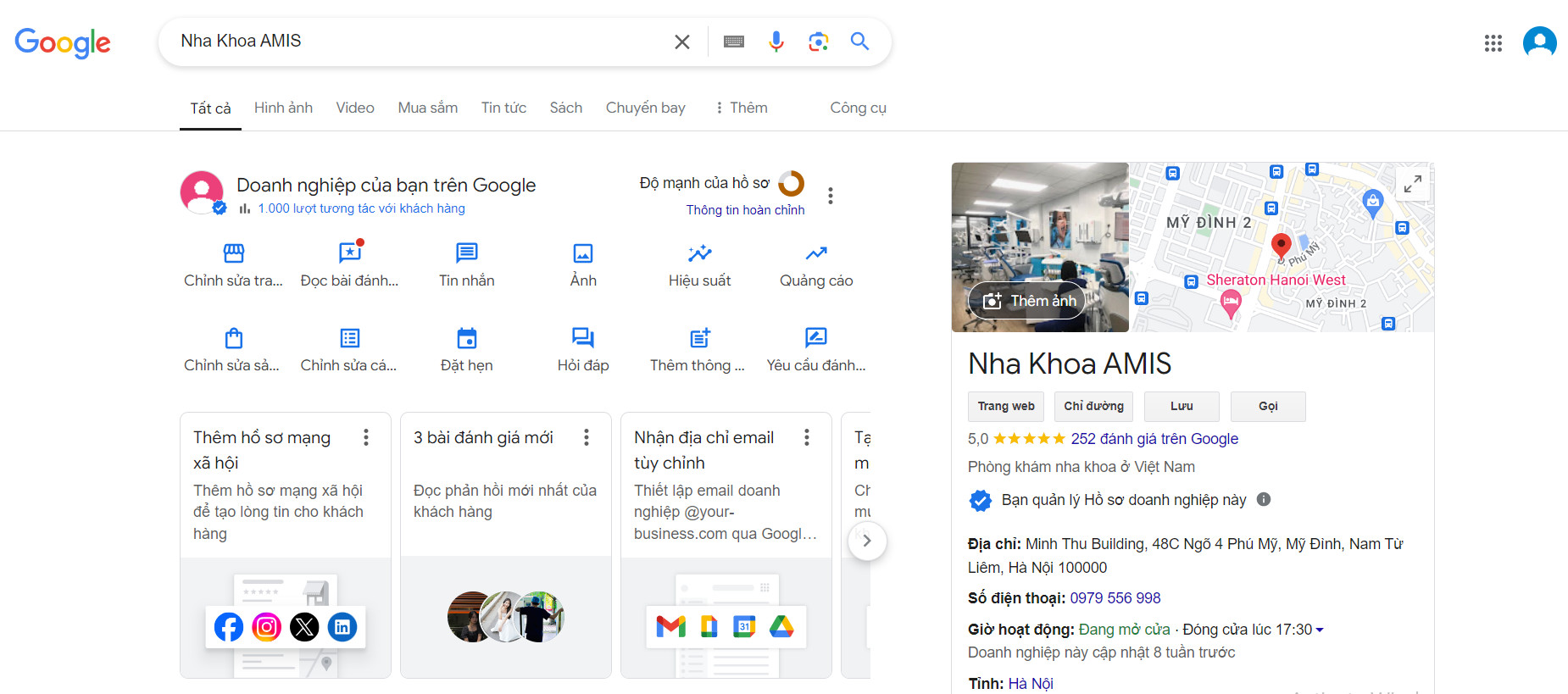
Task: Click Thêm ảnh on the clinic photo
Action: [1029, 301]
